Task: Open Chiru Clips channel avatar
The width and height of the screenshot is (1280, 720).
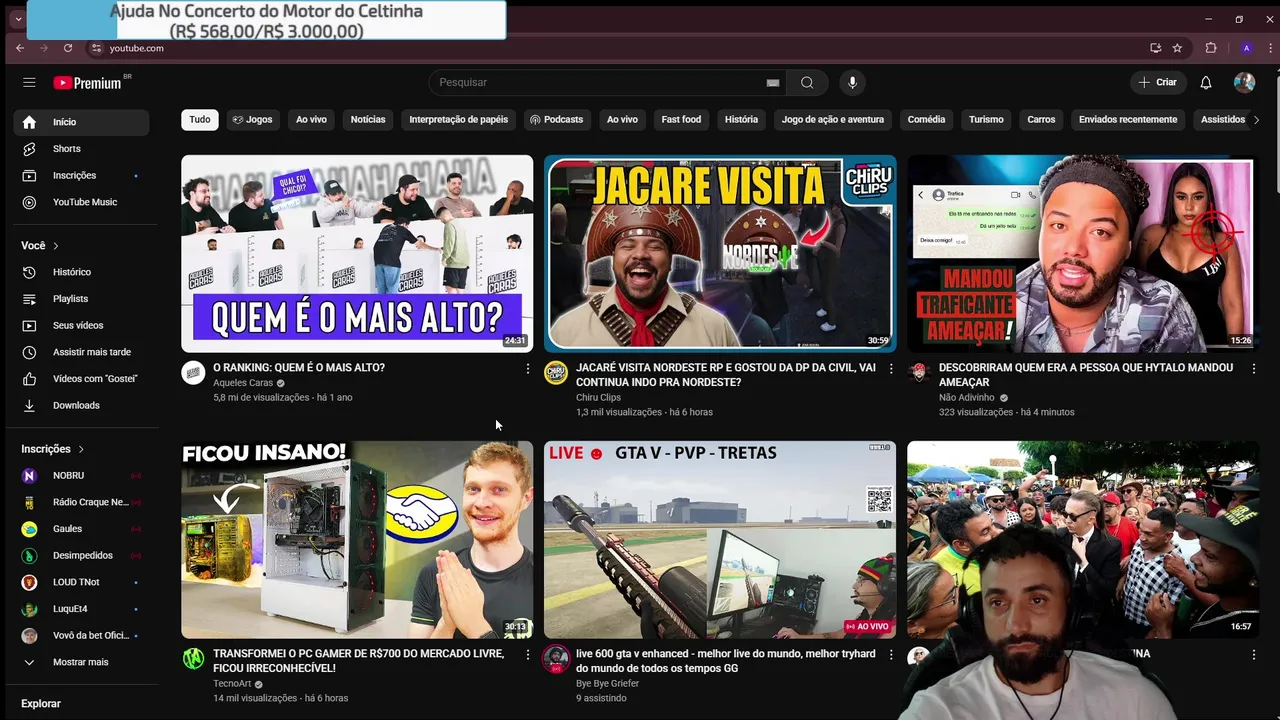Action: click(x=556, y=373)
